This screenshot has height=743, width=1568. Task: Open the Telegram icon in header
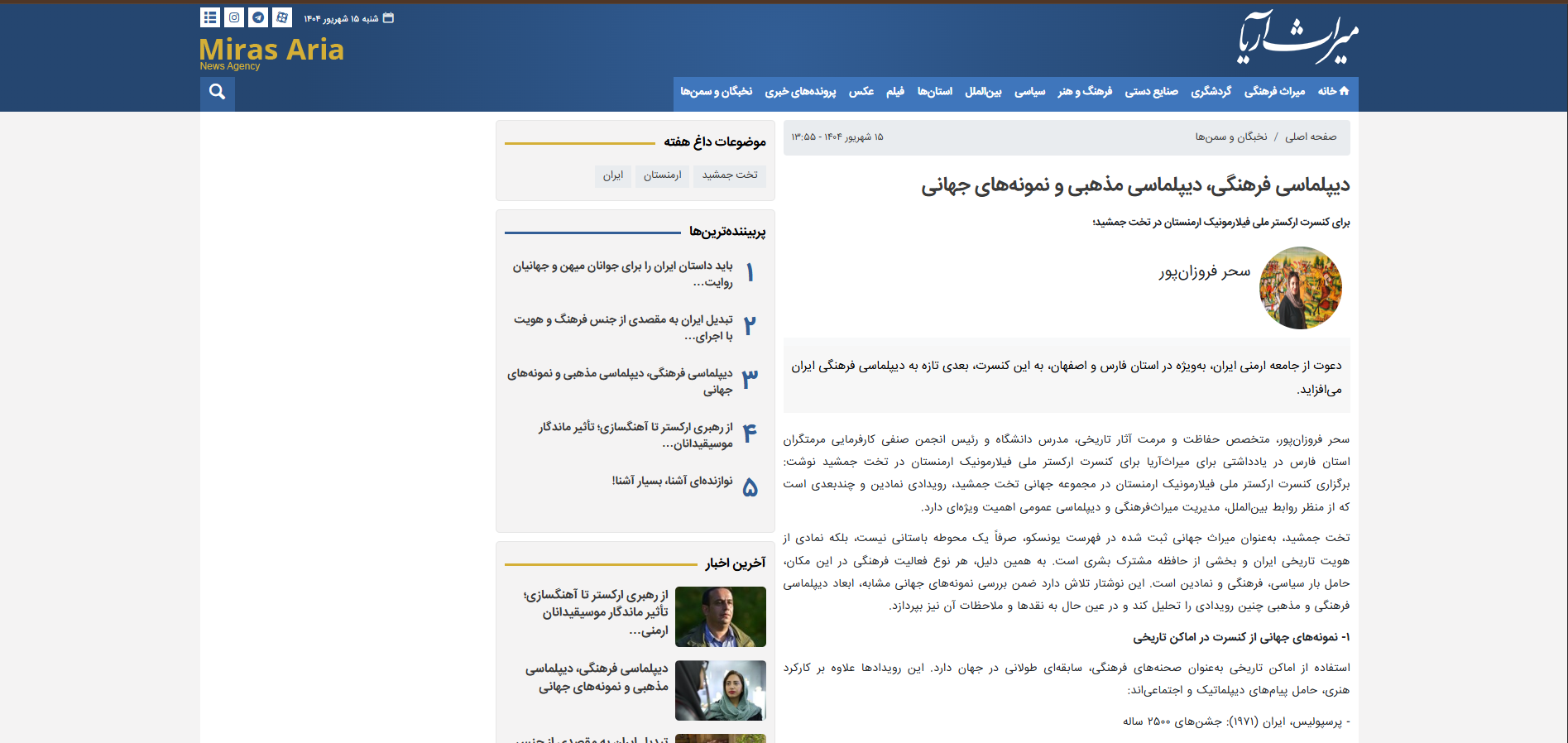pos(258,17)
